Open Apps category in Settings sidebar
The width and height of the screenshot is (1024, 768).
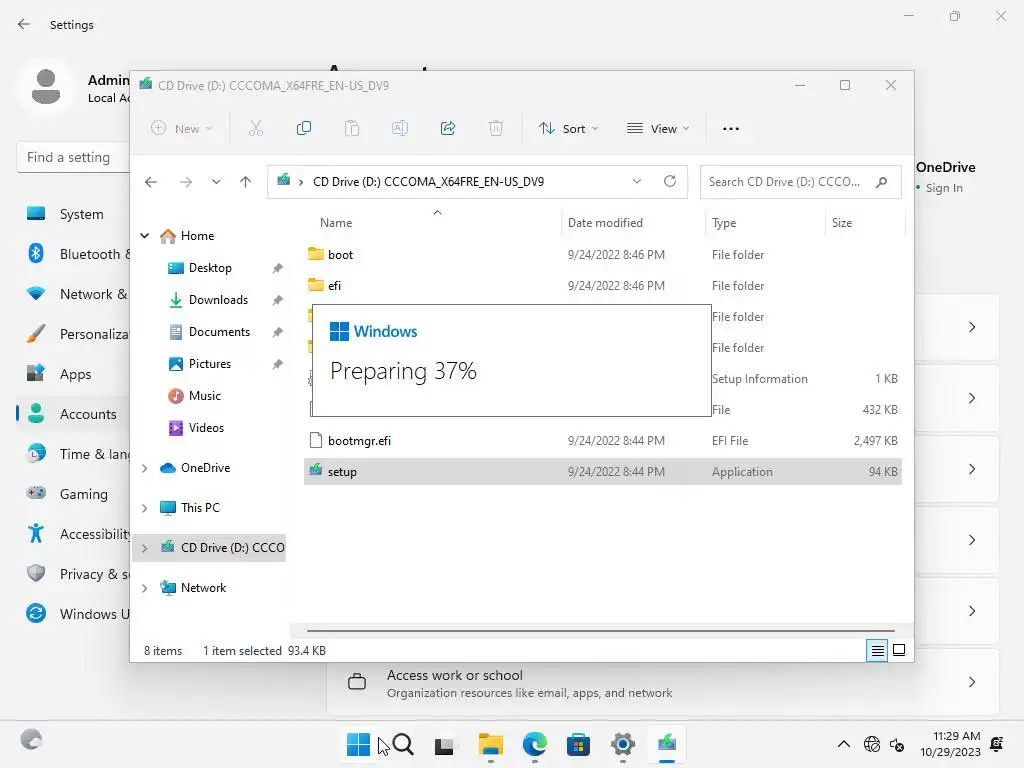click(73, 374)
